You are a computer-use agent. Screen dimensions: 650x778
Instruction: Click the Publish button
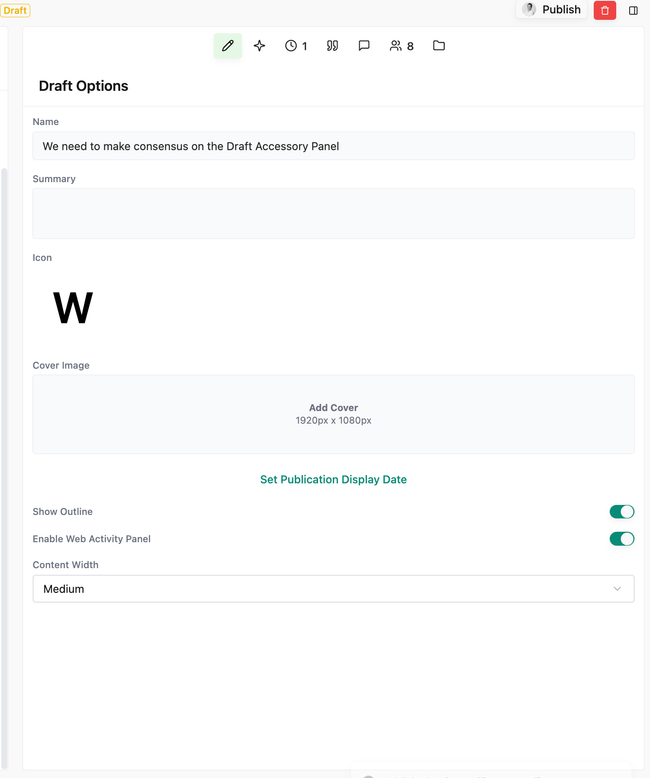(x=552, y=10)
